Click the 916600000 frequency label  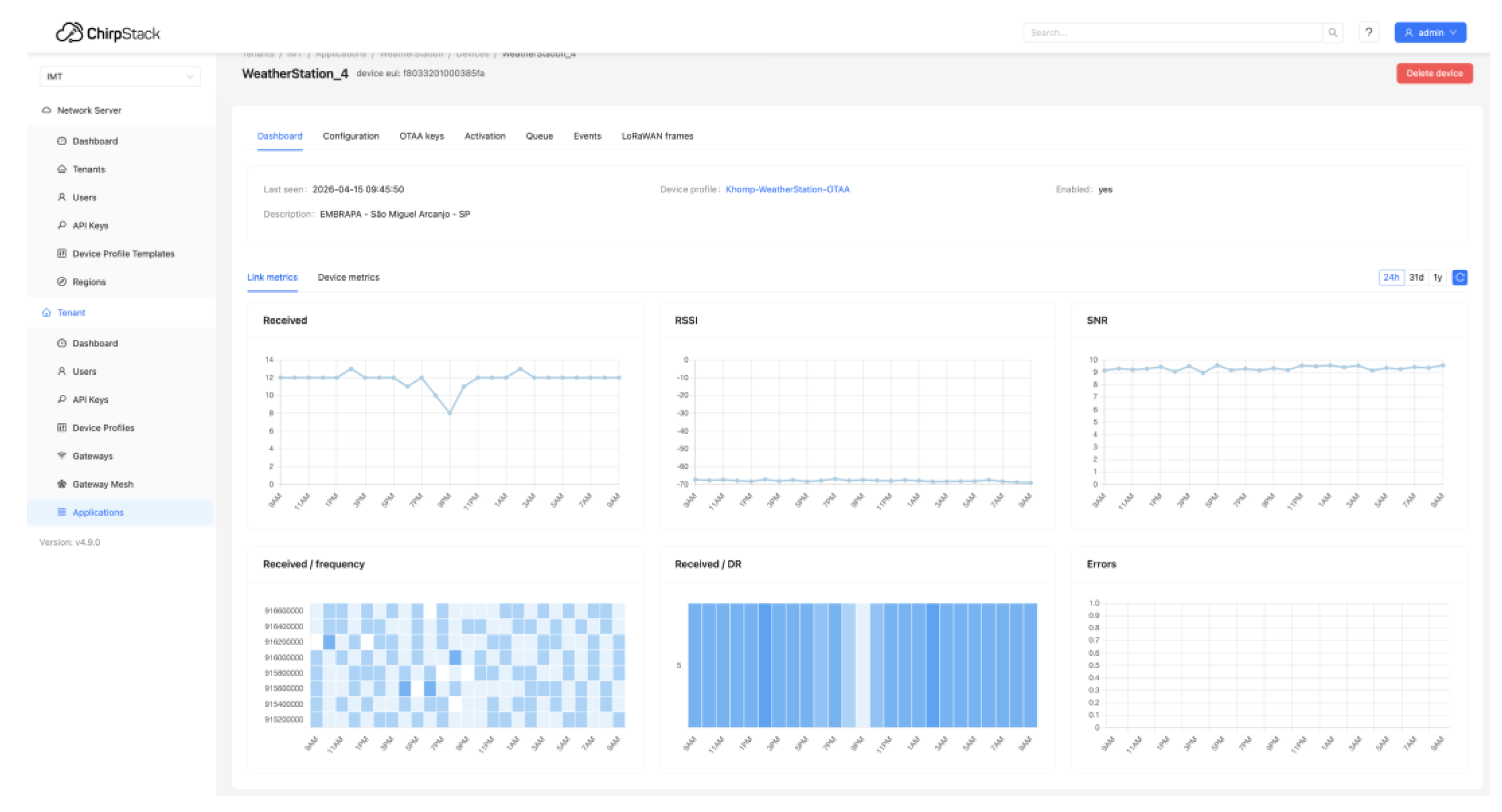click(284, 610)
